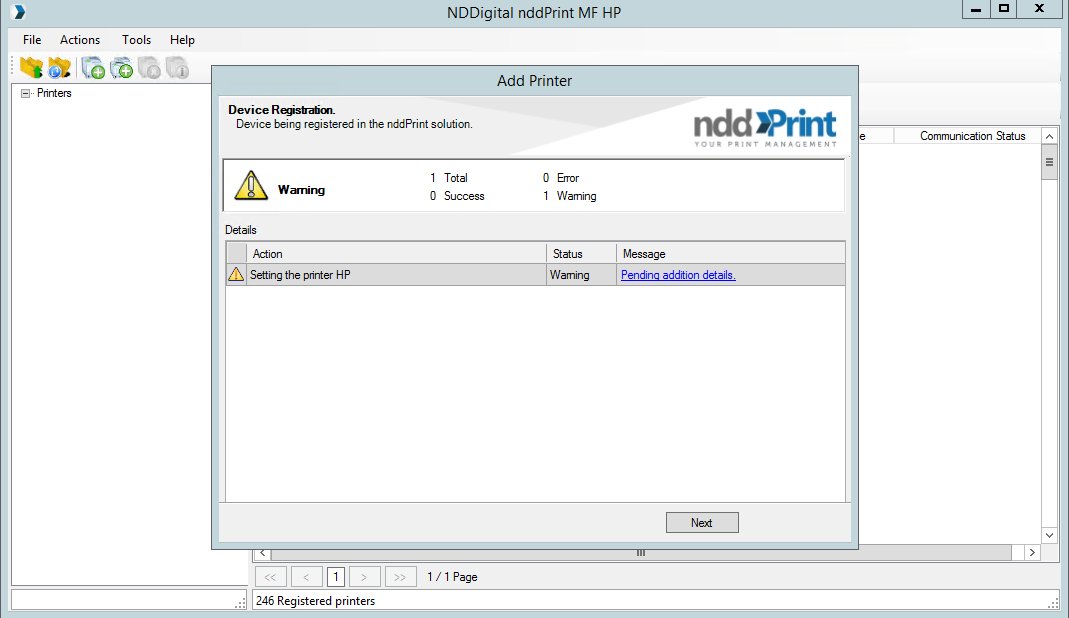The height and width of the screenshot is (618, 1069).
Task: Click the warning icon in the HP printer row
Action: 236,275
